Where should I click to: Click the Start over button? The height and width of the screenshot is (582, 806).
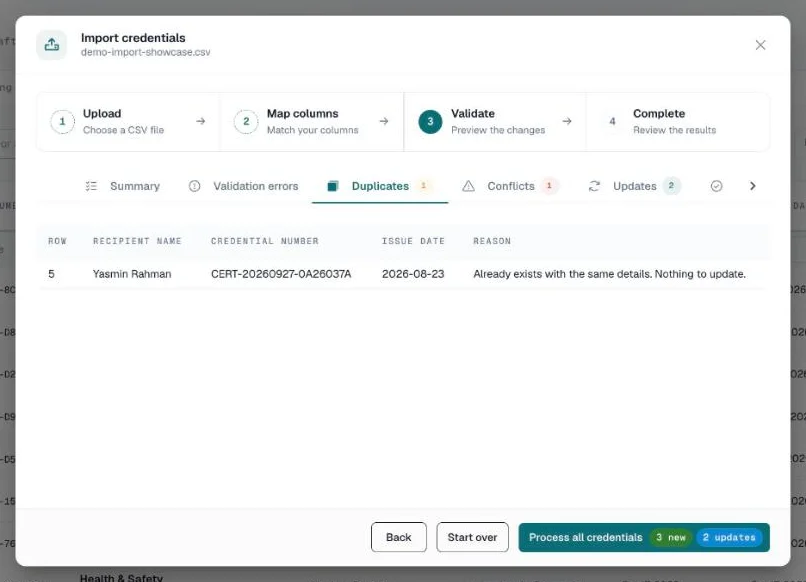click(x=472, y=537)
